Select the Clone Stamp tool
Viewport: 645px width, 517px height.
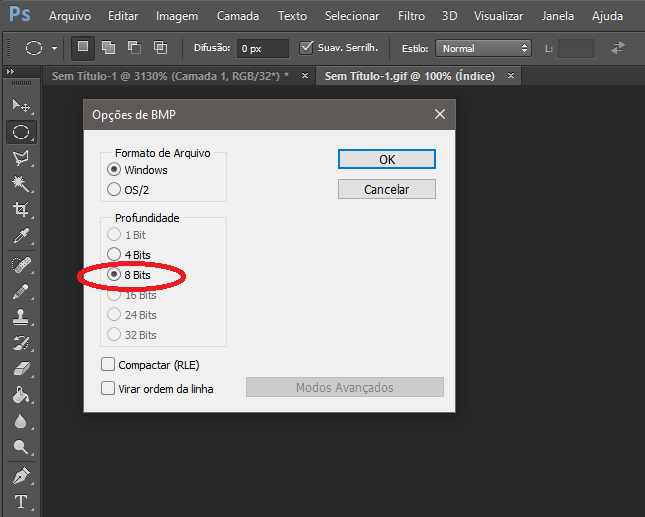20,317
